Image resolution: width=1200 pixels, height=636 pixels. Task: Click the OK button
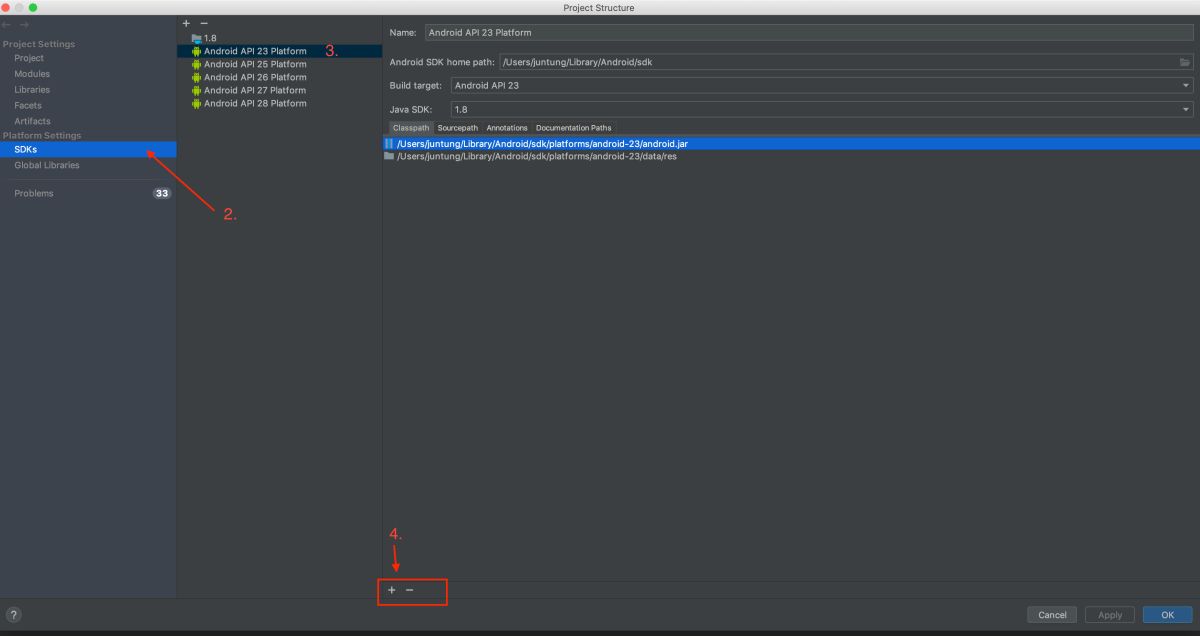click(x=1167, y=615)
